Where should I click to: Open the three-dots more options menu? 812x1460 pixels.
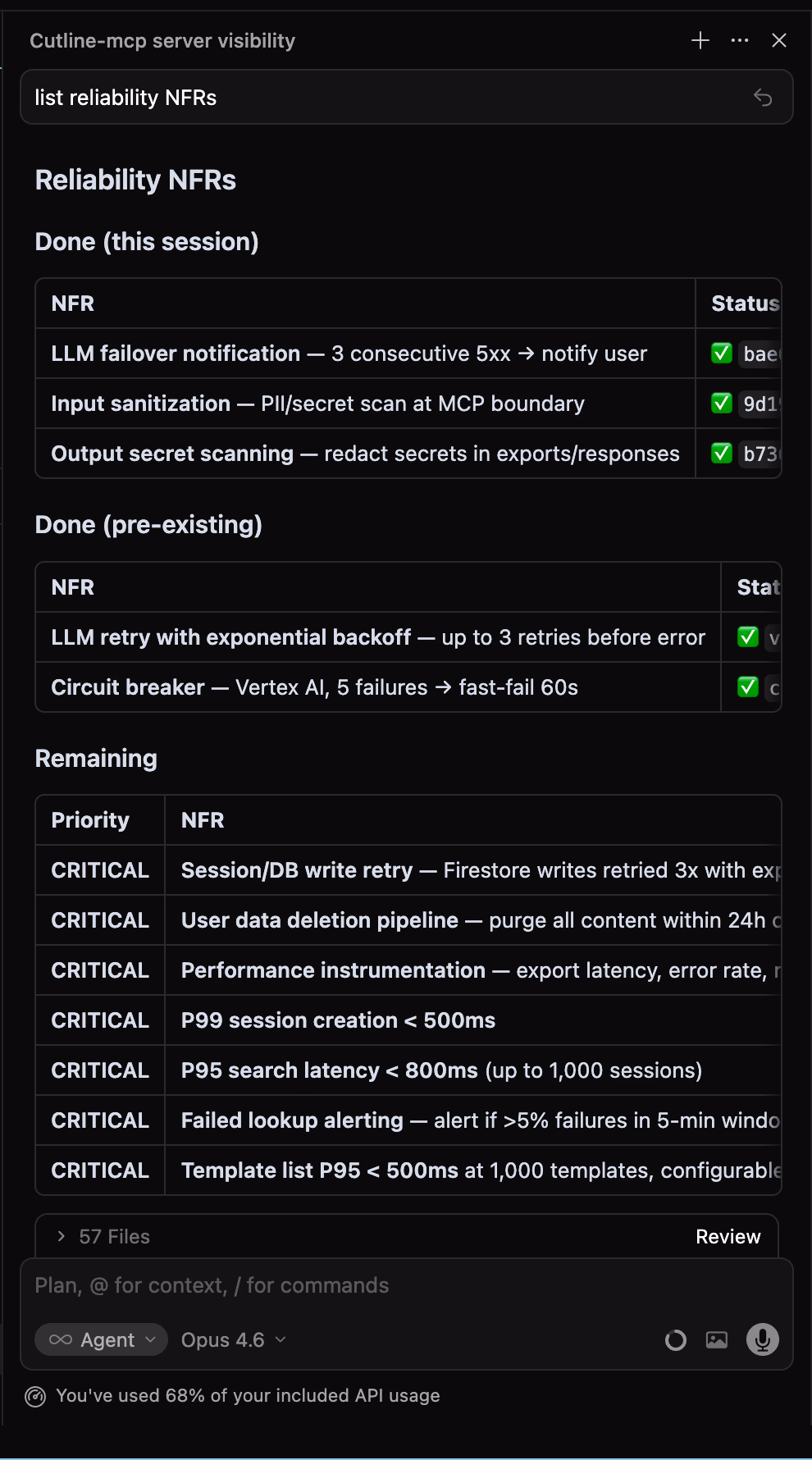(x=739, y=41)
